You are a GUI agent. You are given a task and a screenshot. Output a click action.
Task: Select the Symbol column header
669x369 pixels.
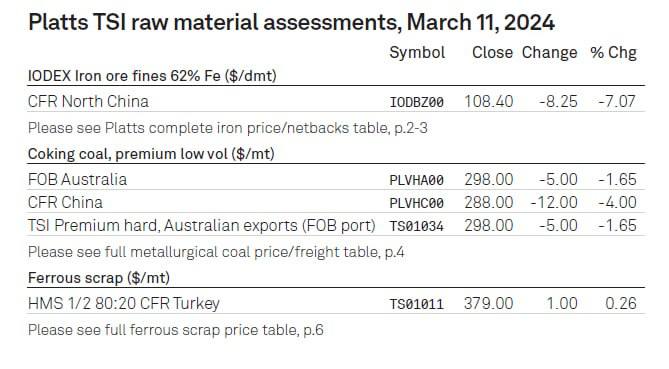pyautogui.click(x=417, y=53)
